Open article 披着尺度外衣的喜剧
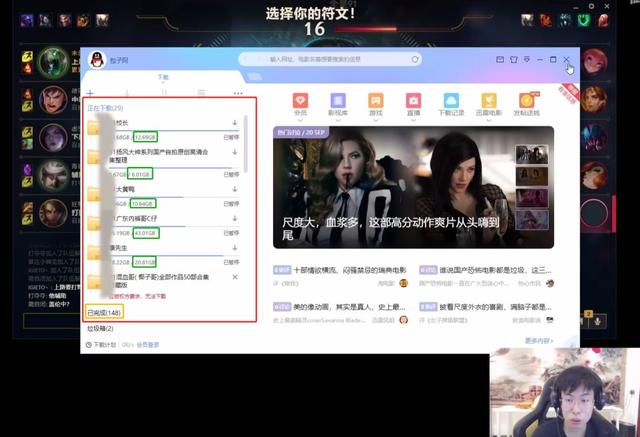This screenshot has height=437, width=640. click(x=496, y=306)
